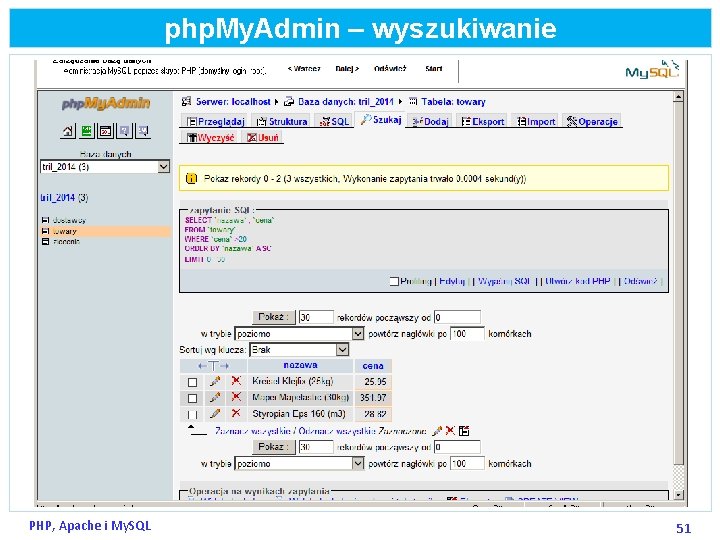720x540 pixels.
Task: Click the edit pencil icon beside Zaznaczone
Action: [x=437, y=431]
